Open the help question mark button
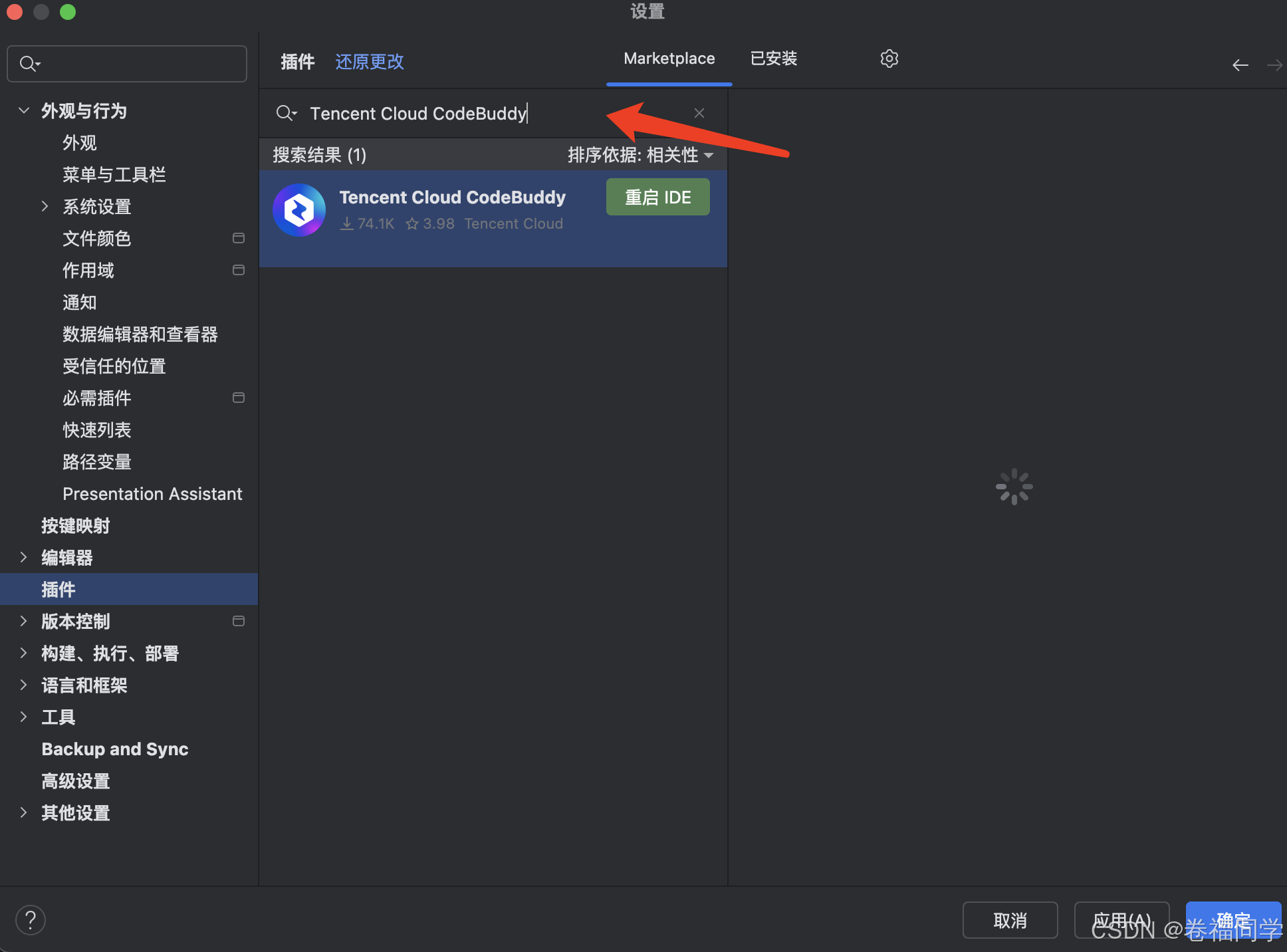 point(30,920)
